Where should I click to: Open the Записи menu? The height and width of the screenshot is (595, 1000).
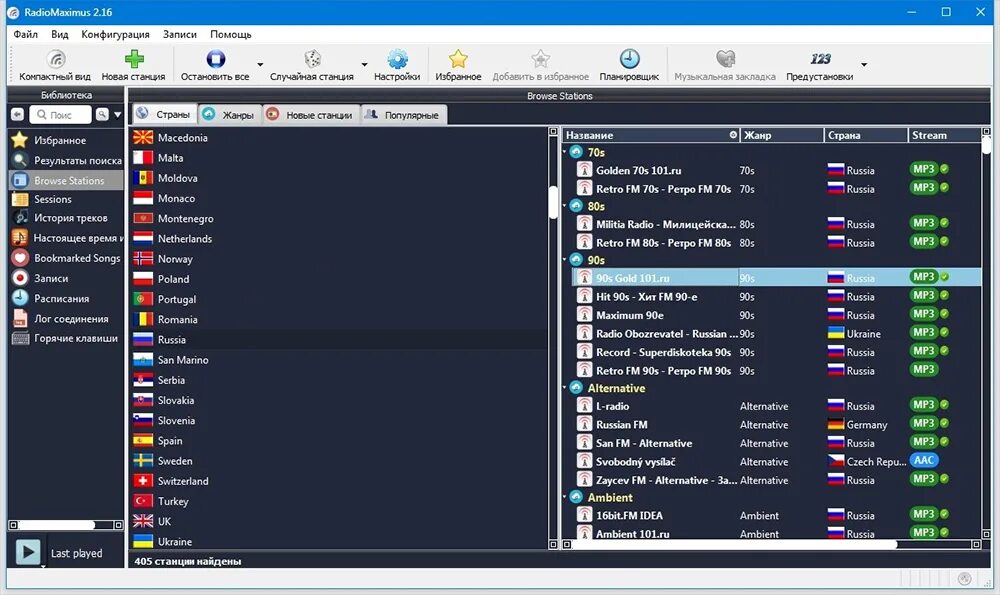pos(180,34)
